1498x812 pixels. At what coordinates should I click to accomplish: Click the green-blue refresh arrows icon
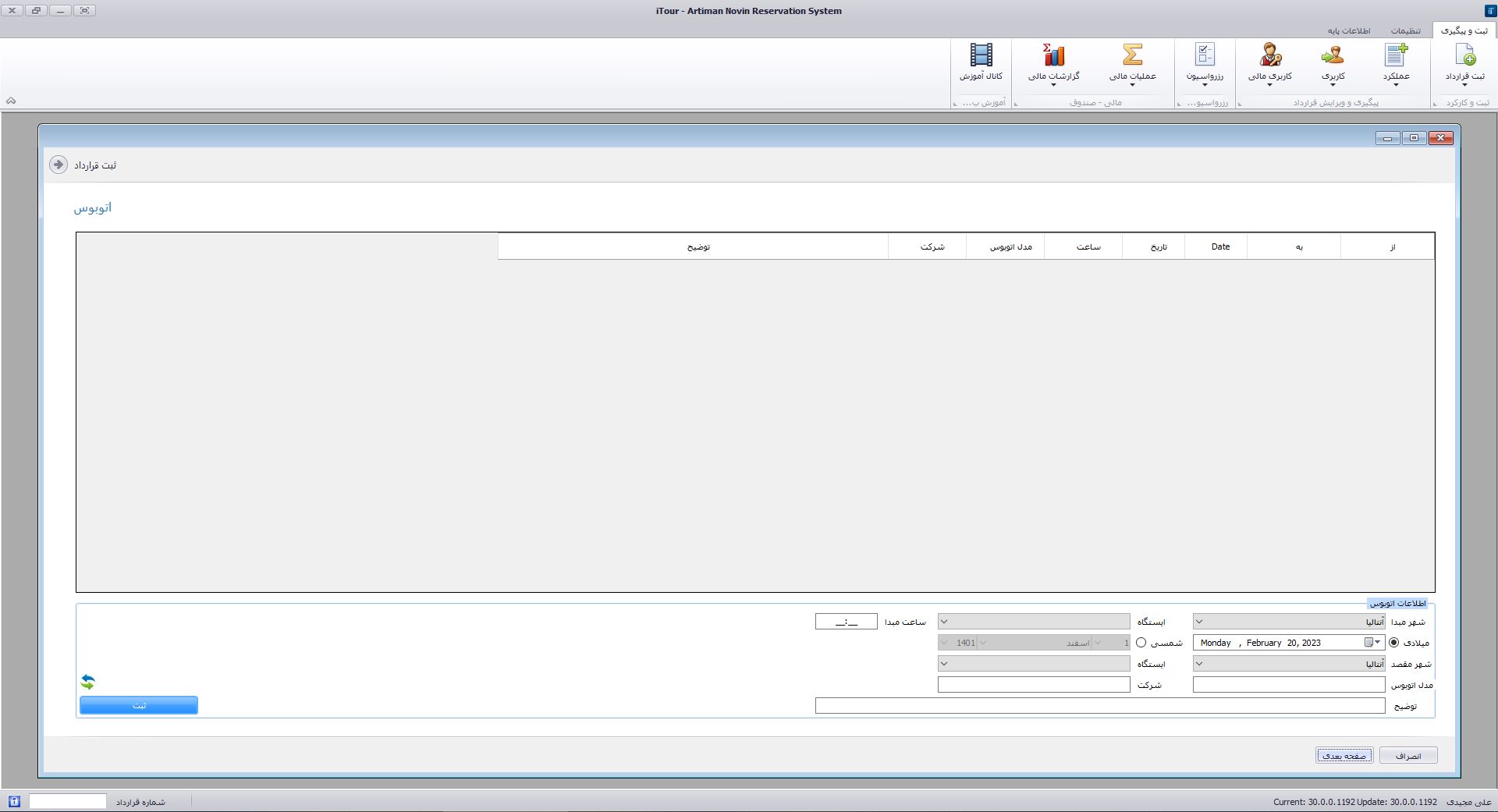pyautogui.click(x=88, y=682)
